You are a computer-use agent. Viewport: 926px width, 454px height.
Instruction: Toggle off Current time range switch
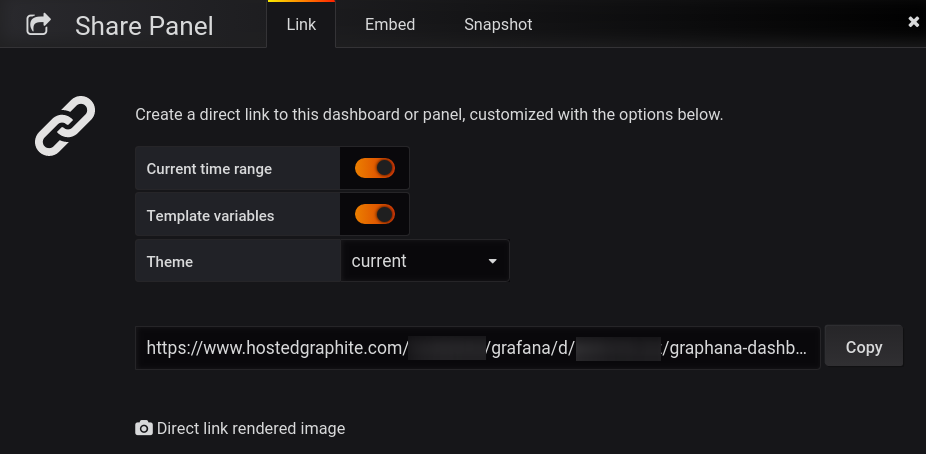(374, 168)
